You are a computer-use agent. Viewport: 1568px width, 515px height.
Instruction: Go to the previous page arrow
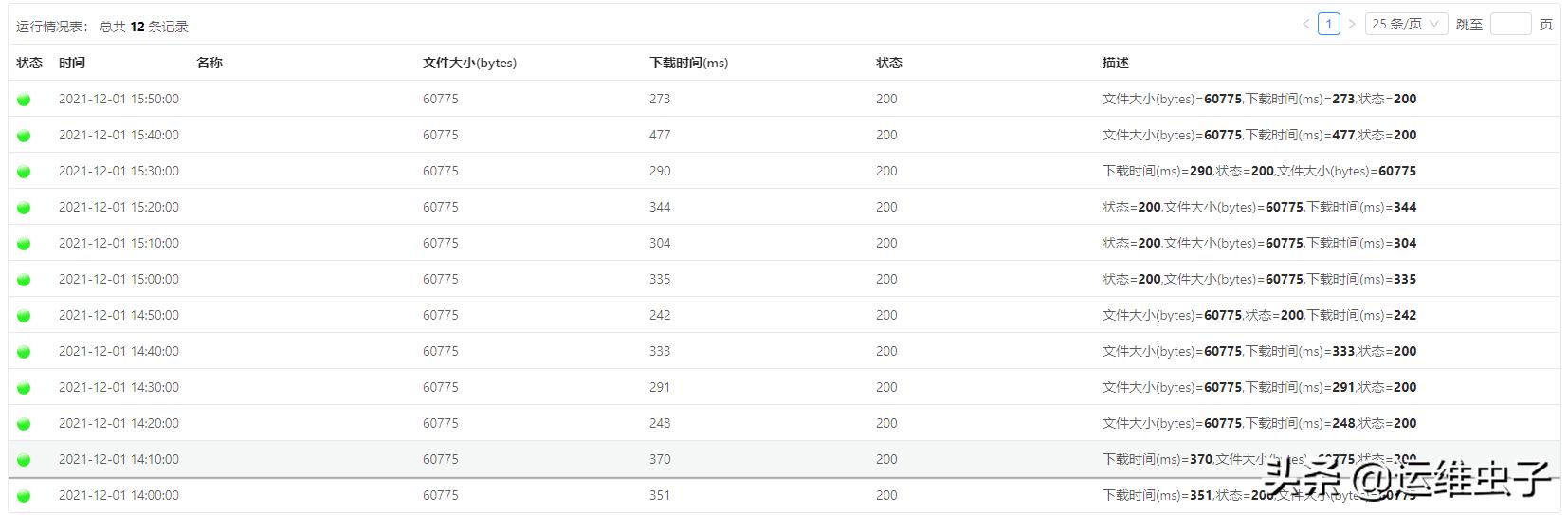(x=1306, y=24)
